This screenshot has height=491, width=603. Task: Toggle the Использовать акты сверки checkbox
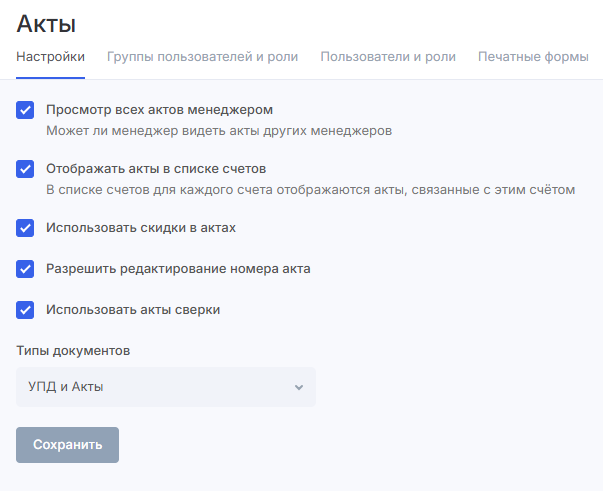coord(26,310)
